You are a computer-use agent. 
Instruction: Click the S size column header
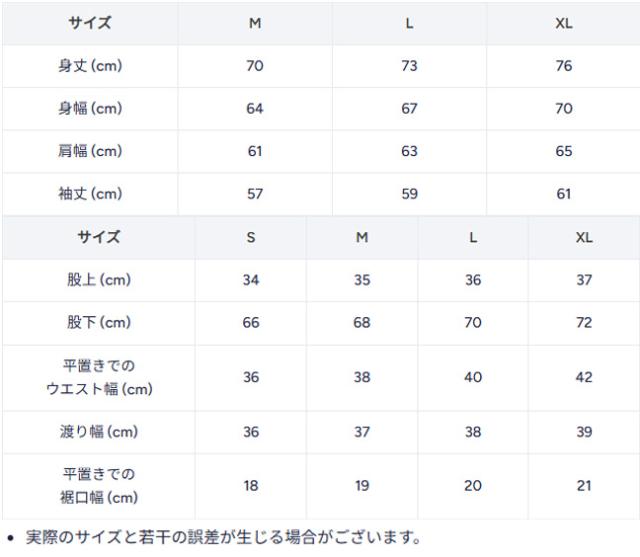[x=251, y=238]
